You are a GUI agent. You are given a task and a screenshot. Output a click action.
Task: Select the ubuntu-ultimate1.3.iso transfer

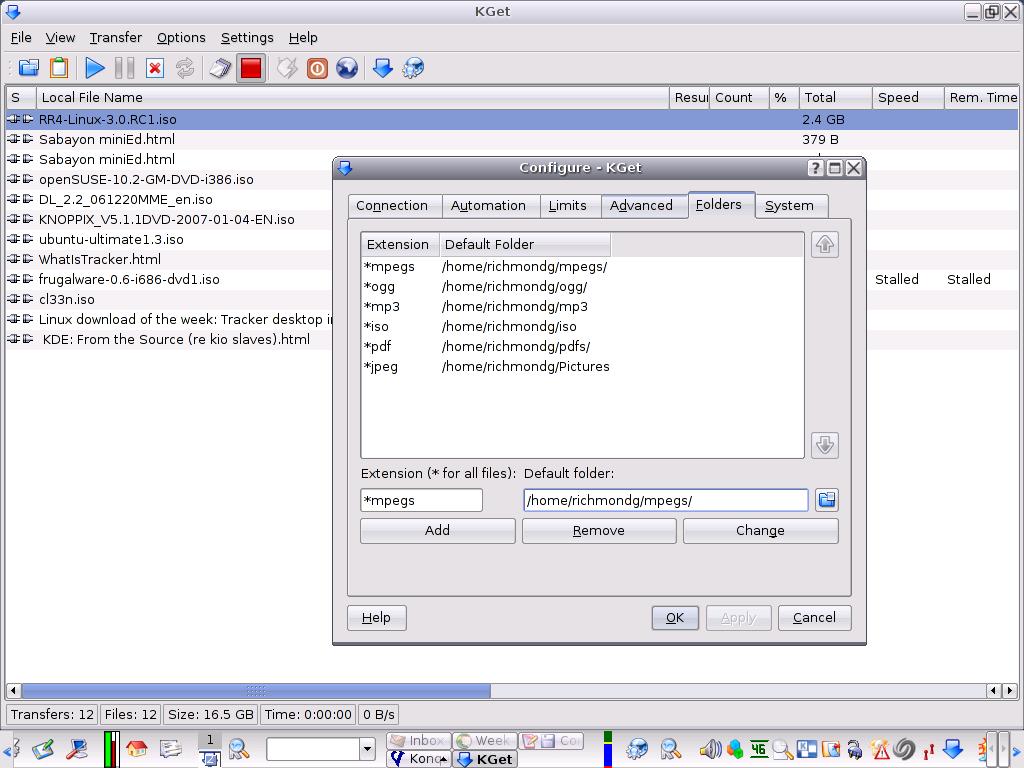[170, 240]
